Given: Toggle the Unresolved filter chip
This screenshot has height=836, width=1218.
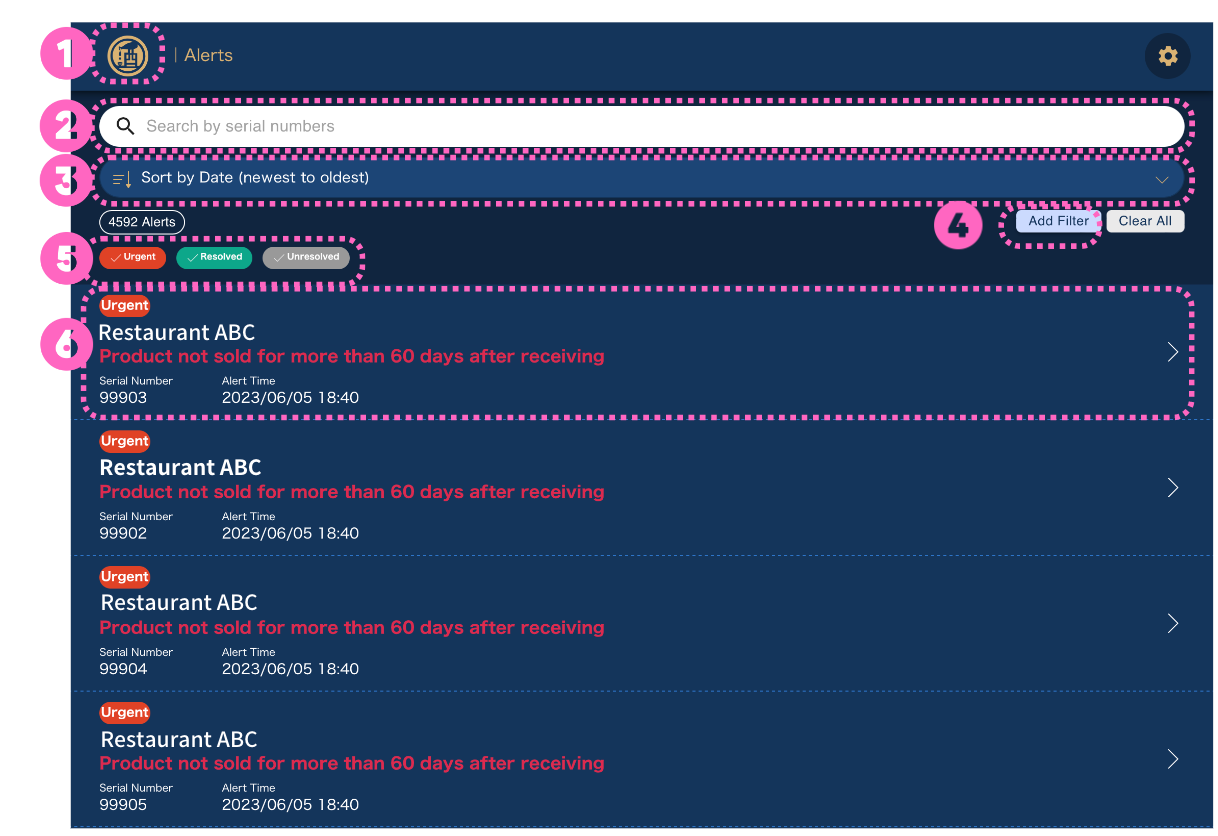Looking at the screenshot, I should (x=306, y=258).
